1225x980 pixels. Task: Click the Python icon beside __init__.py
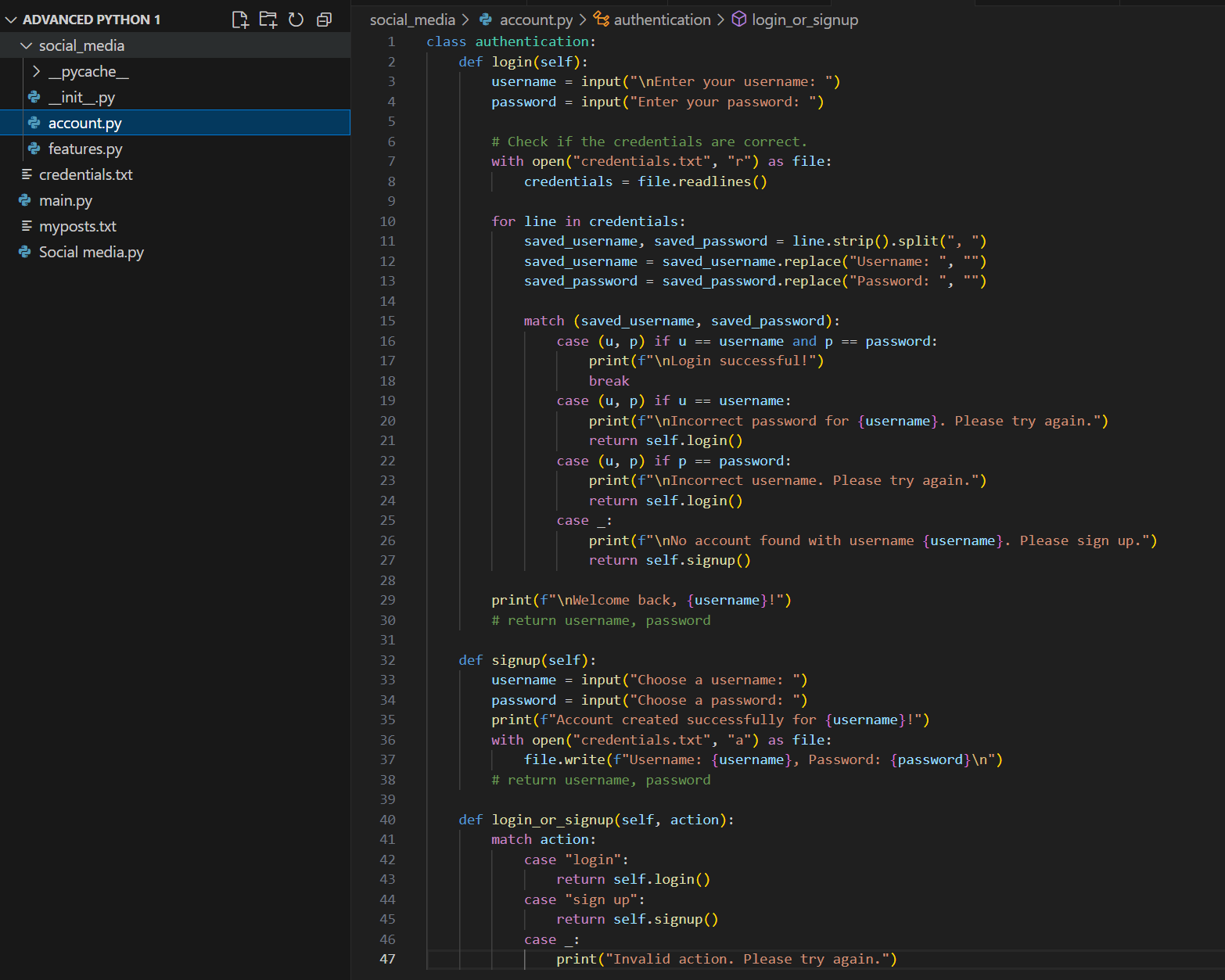pyautogui.click(x=34, y=97)
